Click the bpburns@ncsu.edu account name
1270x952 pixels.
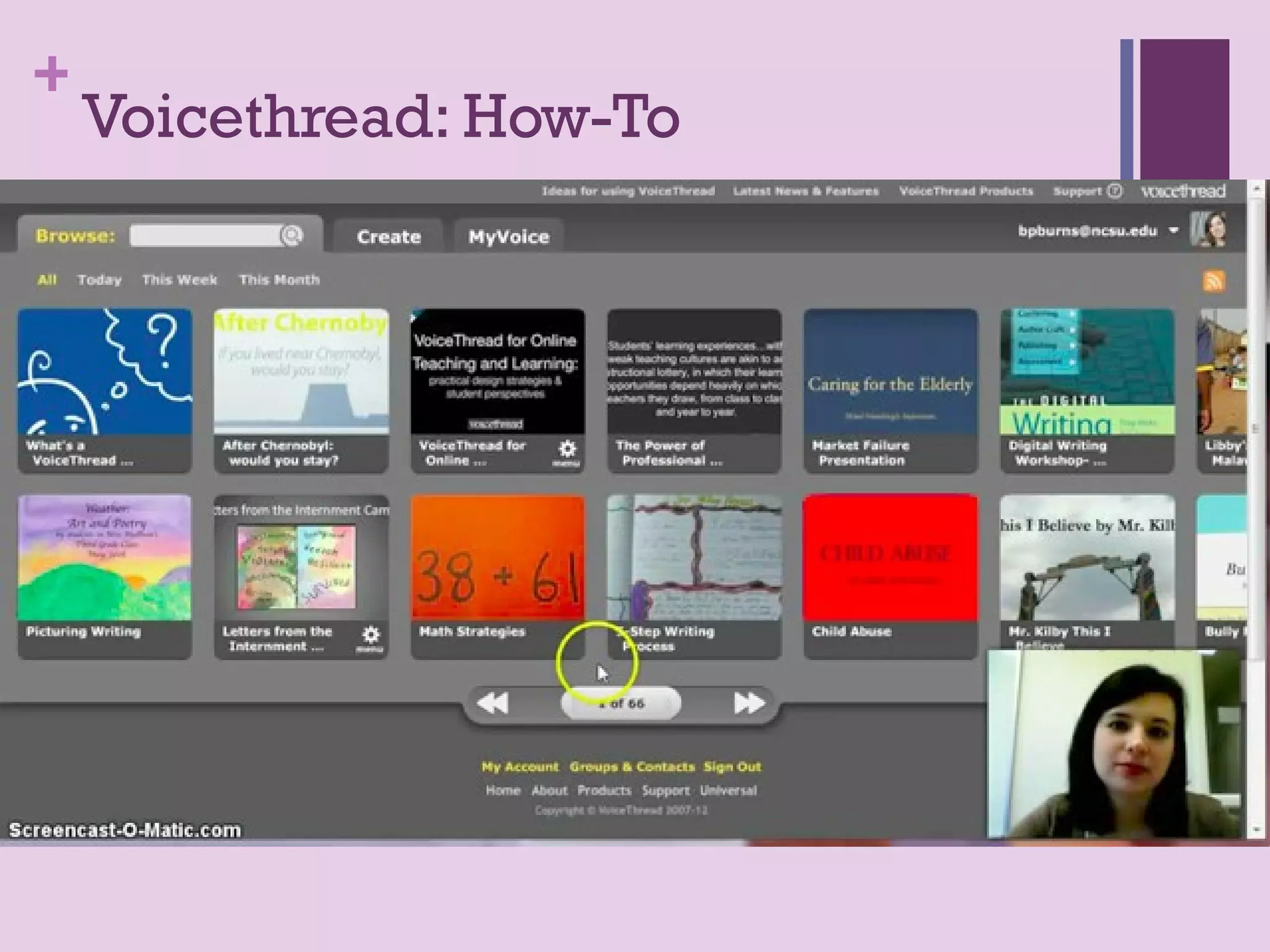click(x=1088, y=231)
